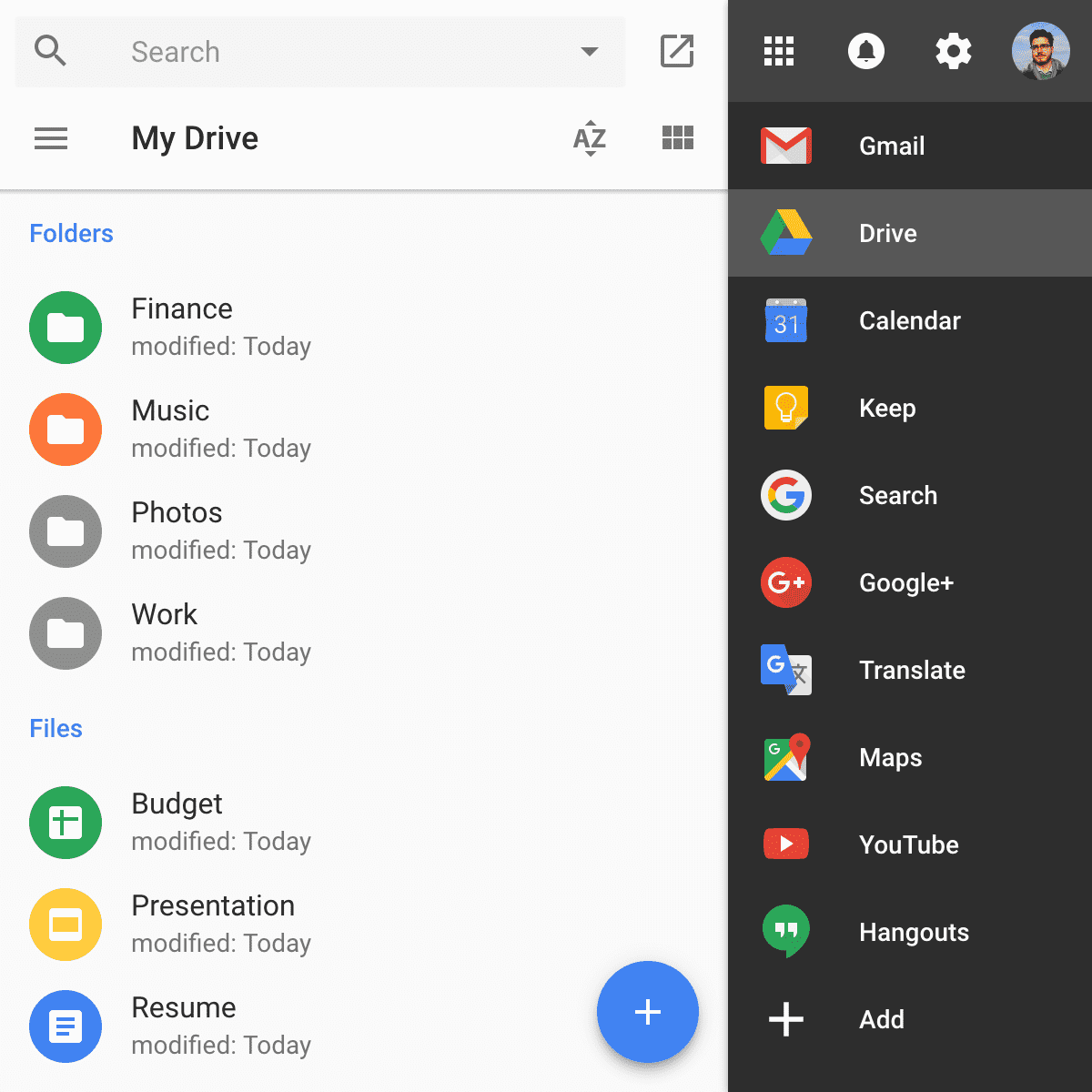Create new file with the plus button
1092x1092 pixels.
pos(647,1012)
